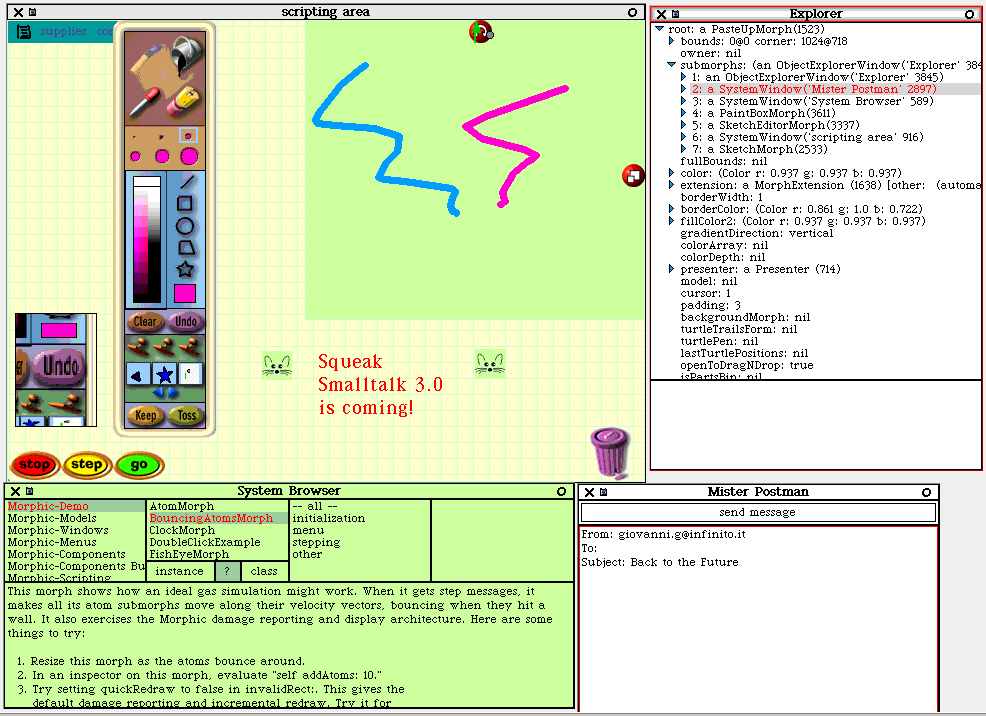The width and height of the screenshot is (986, 716).
Task: Show next stamps with the blue right arrow
Action: (173, 394)
